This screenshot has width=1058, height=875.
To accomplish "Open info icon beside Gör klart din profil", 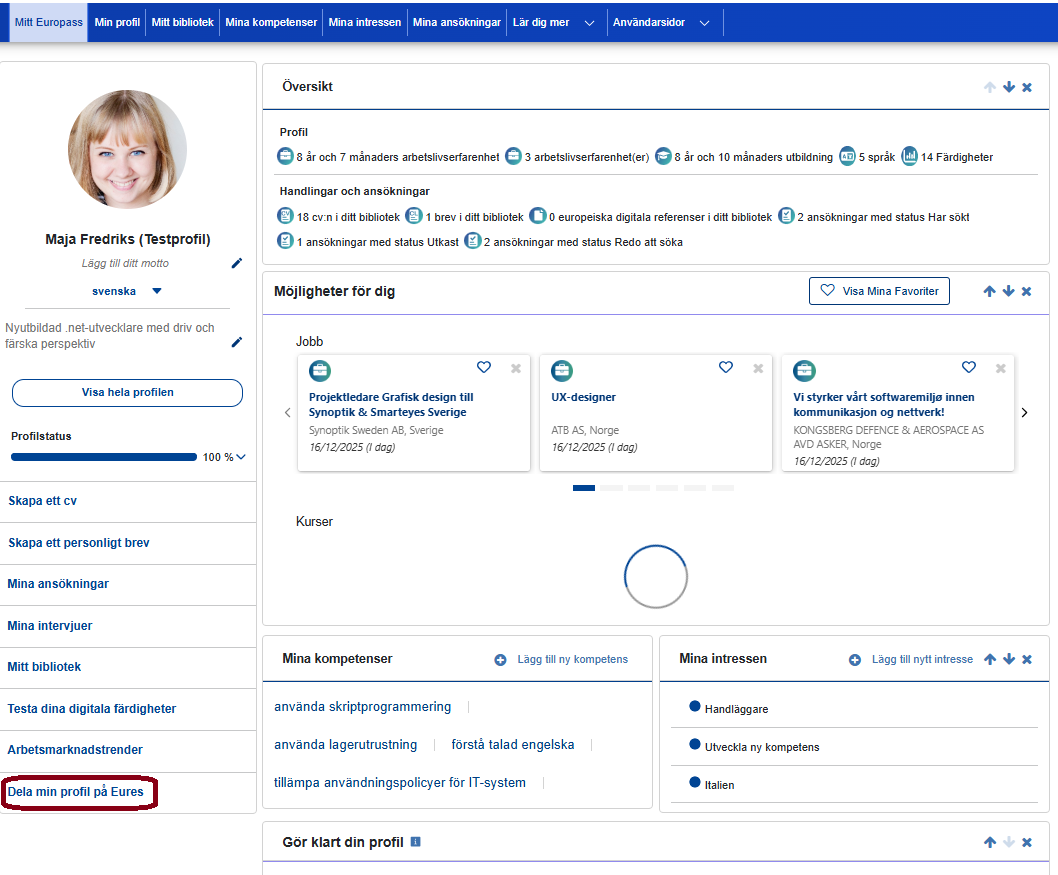I will [x=416, y=842].
